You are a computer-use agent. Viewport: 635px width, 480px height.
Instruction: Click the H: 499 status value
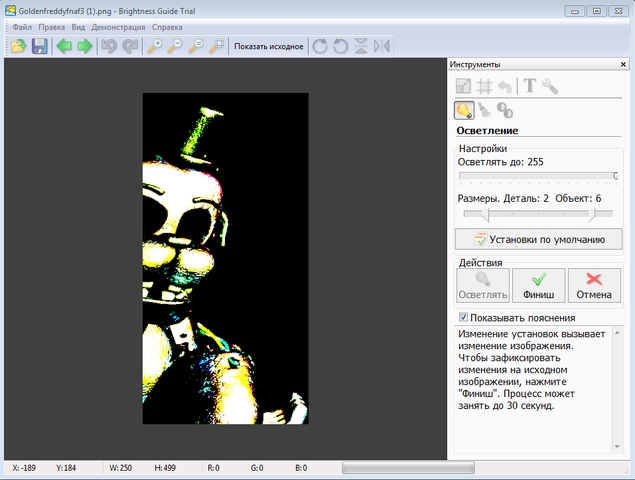165,468
